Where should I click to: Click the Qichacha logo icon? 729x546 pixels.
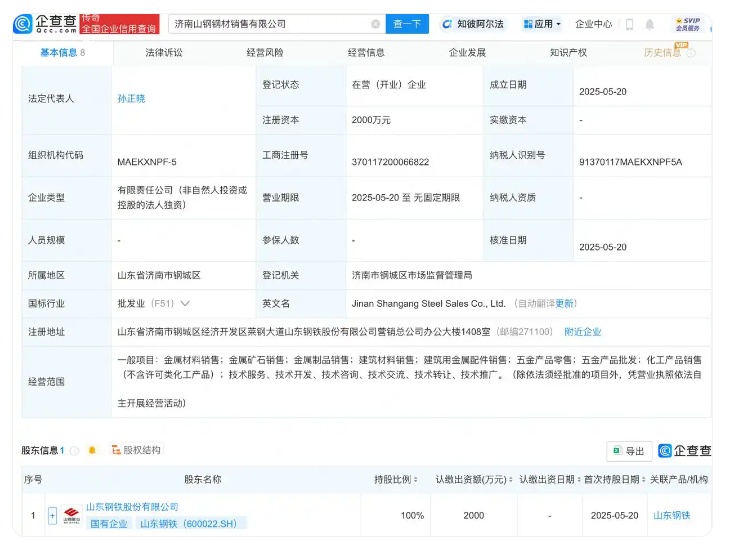pos(22,24)
